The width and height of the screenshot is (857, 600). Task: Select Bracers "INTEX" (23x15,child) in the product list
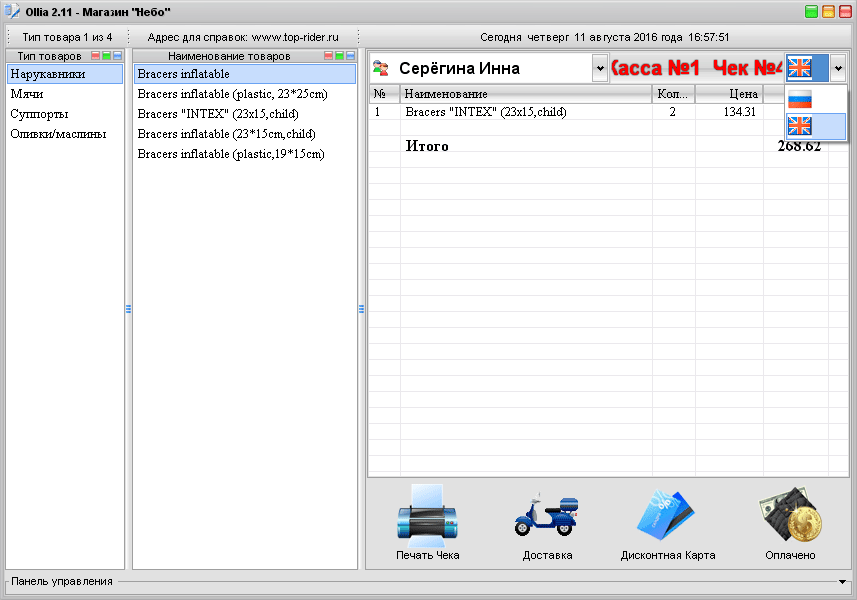point(245,114)
